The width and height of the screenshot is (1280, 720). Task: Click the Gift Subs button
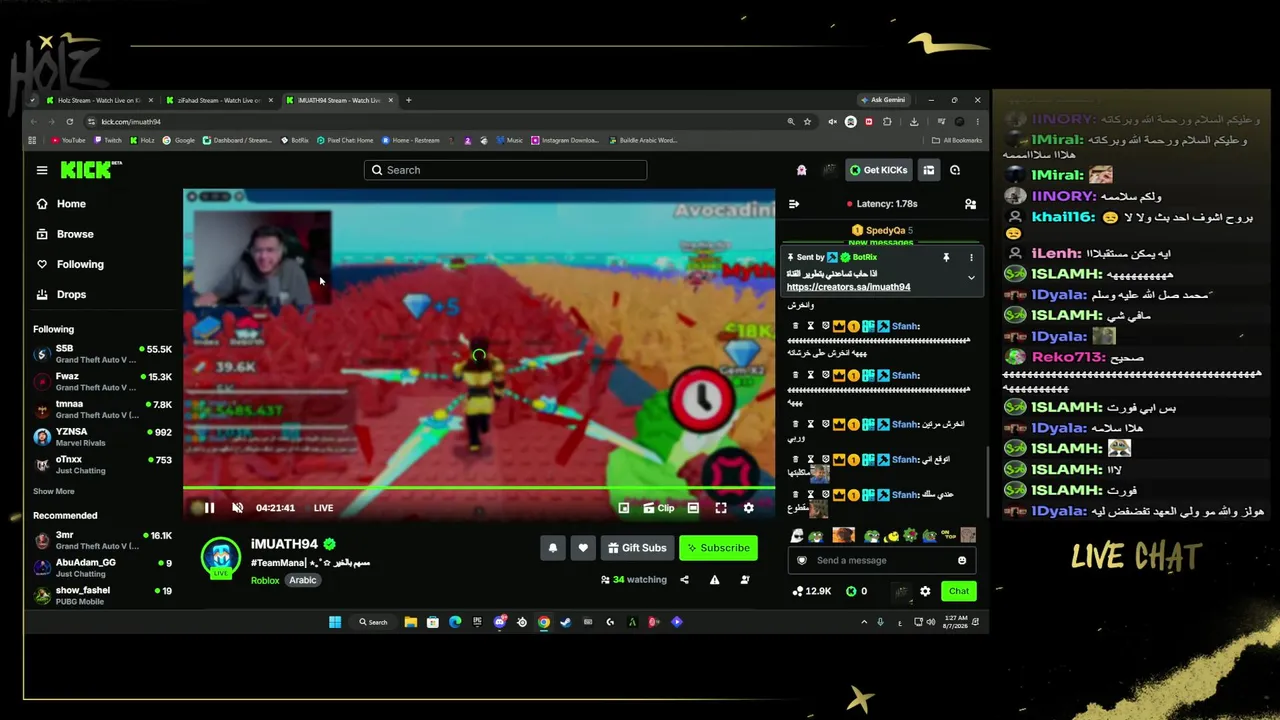(x=637, y=548)
